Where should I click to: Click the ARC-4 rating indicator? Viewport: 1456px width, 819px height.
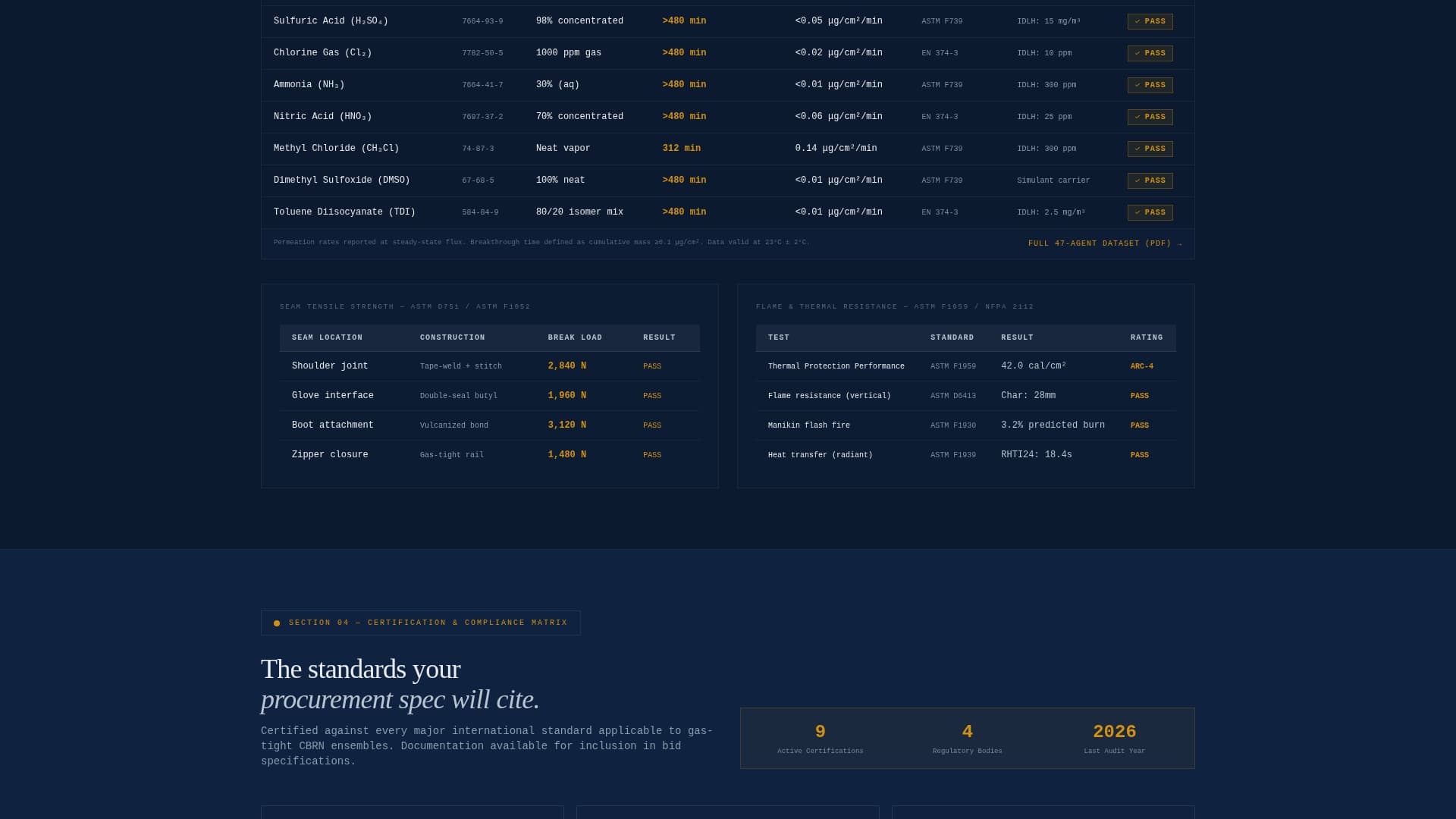tap(1142, 366)
